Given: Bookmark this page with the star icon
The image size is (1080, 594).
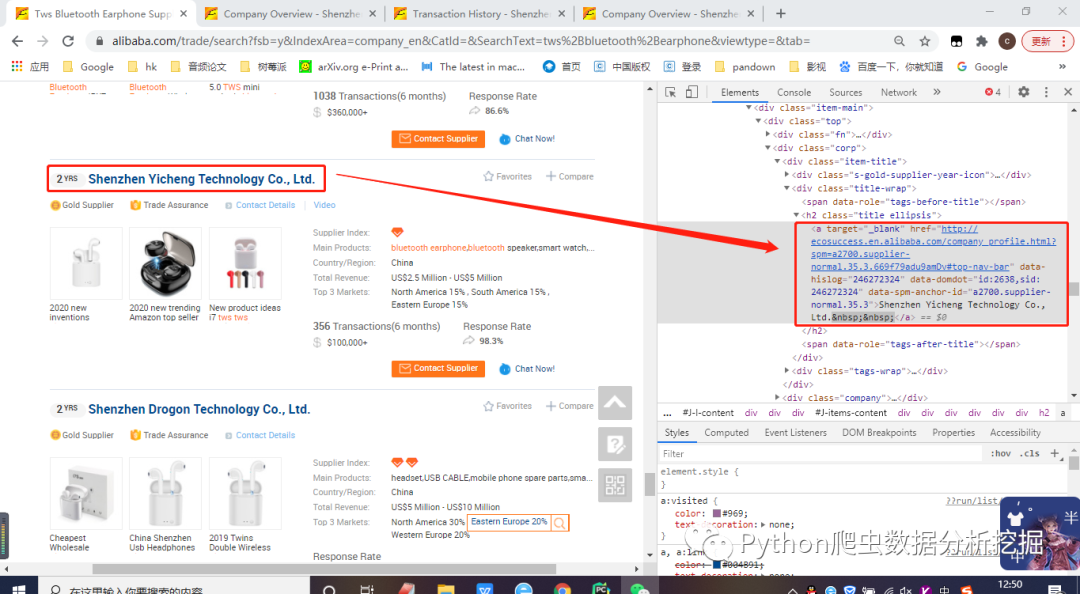Looking at the screenshot, I should [x=924, y=41].
